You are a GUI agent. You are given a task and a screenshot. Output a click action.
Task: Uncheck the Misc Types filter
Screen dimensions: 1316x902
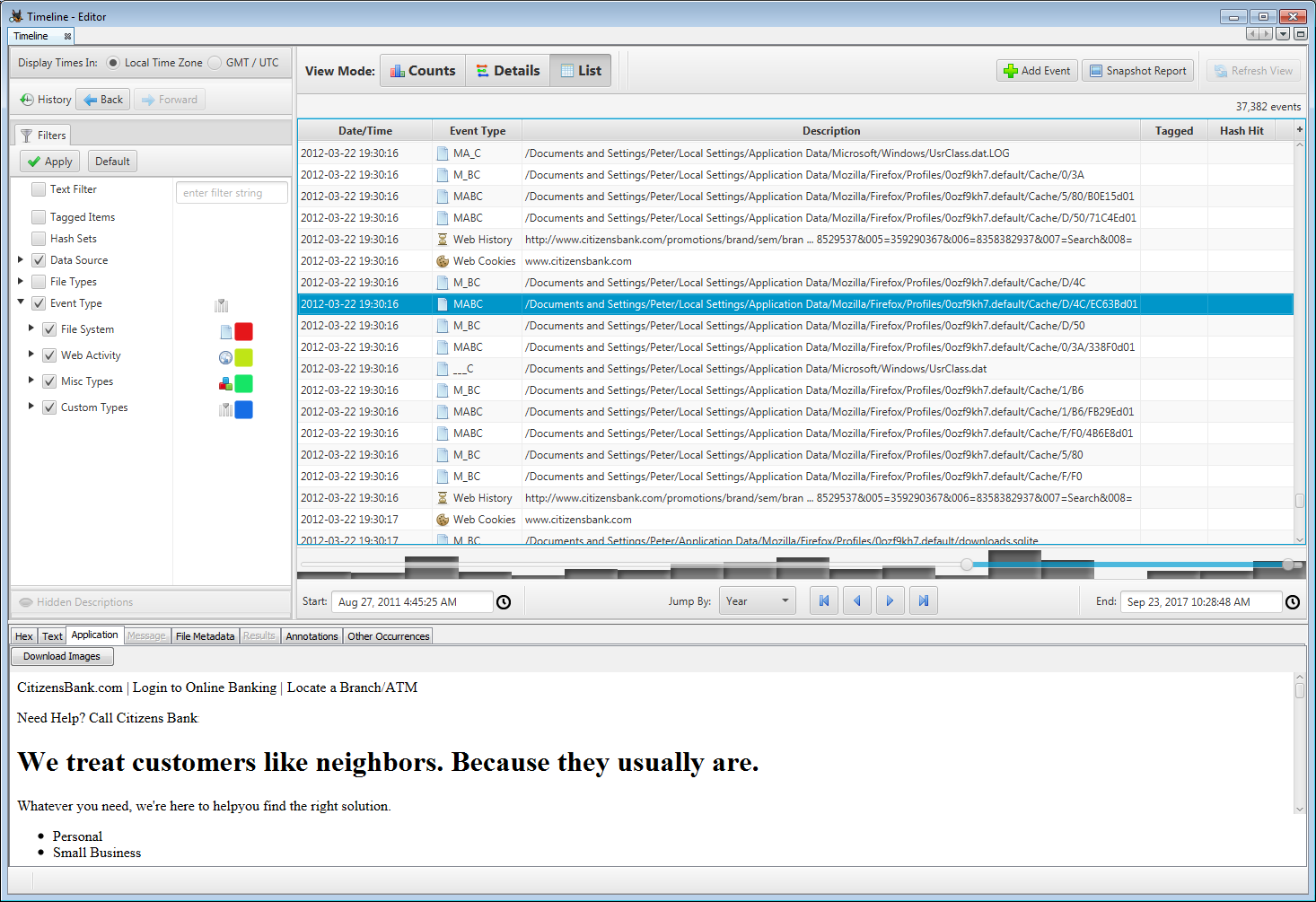[x=49, y=381]
